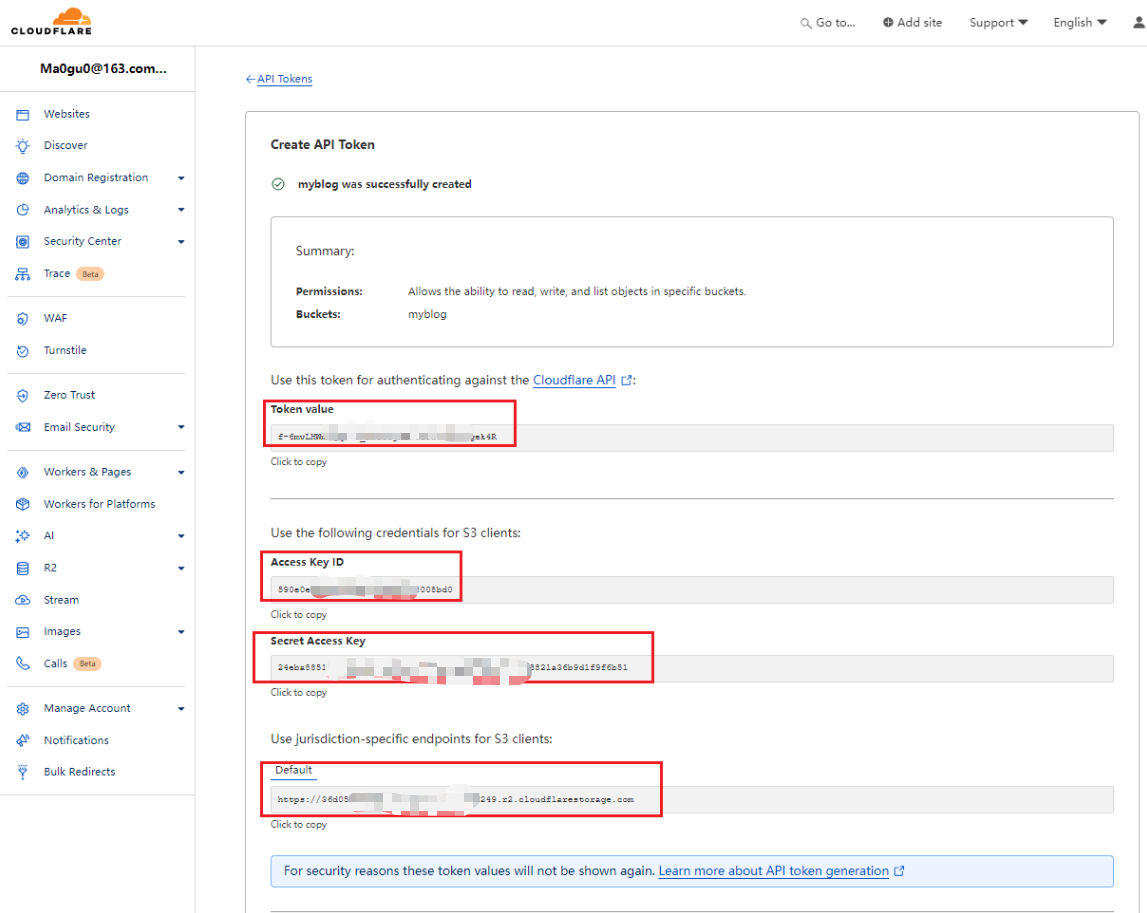Click the Discover lightbulb icon
Image resolution: width=1147 pixels, height=913 pixels.
[x=23, y=146]
